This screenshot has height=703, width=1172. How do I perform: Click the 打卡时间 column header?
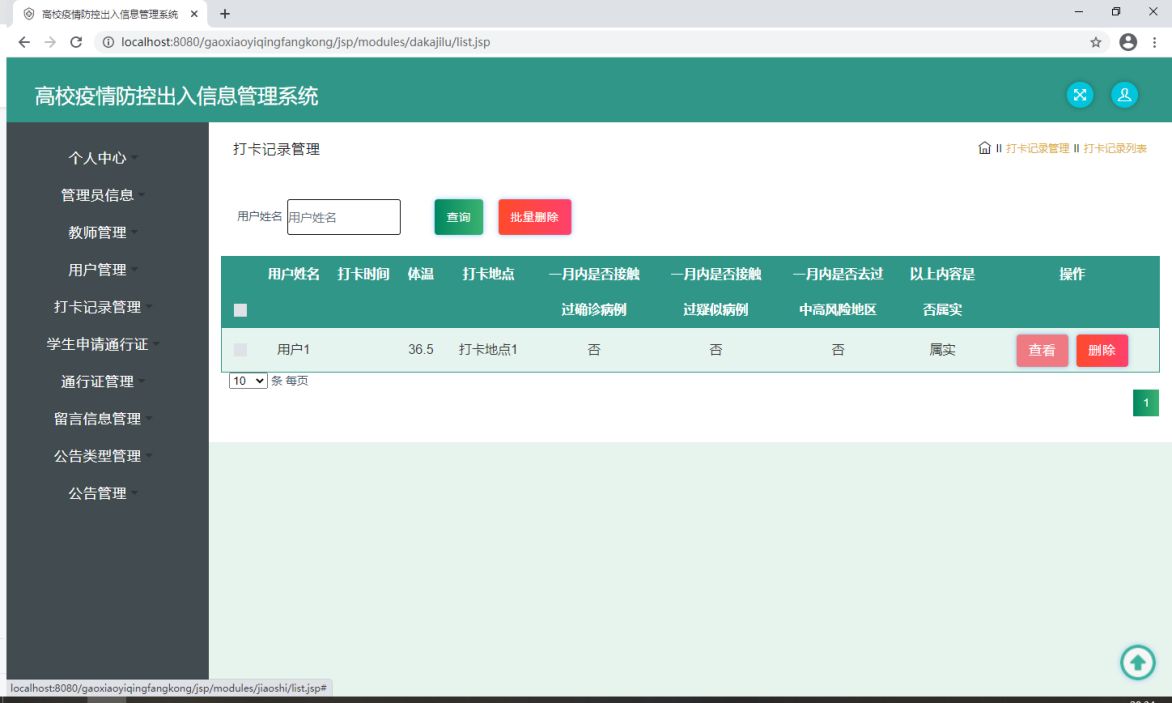point(363,274)
